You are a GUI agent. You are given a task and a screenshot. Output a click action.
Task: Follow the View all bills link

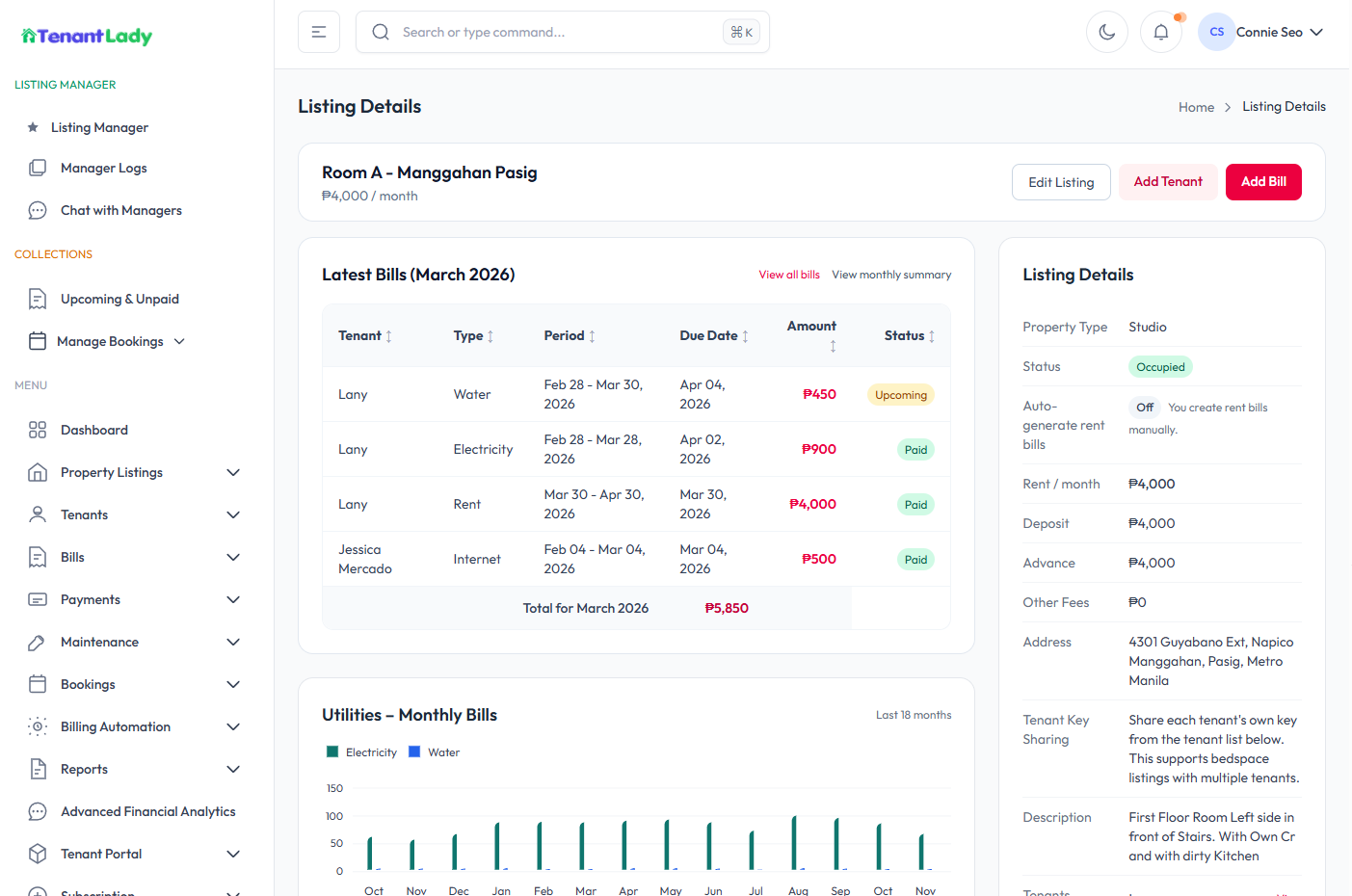point(788,275)
